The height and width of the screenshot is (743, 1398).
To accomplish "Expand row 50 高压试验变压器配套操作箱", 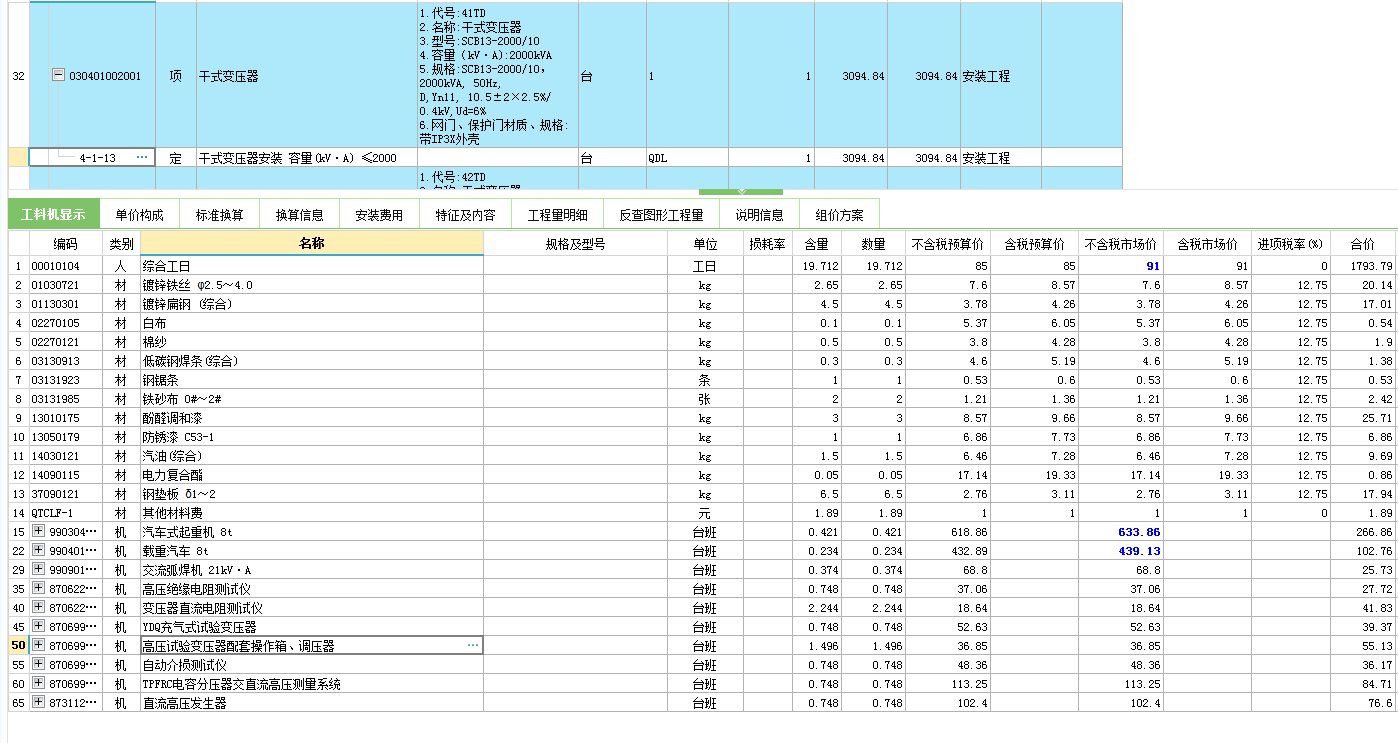I will coord(39,646).
